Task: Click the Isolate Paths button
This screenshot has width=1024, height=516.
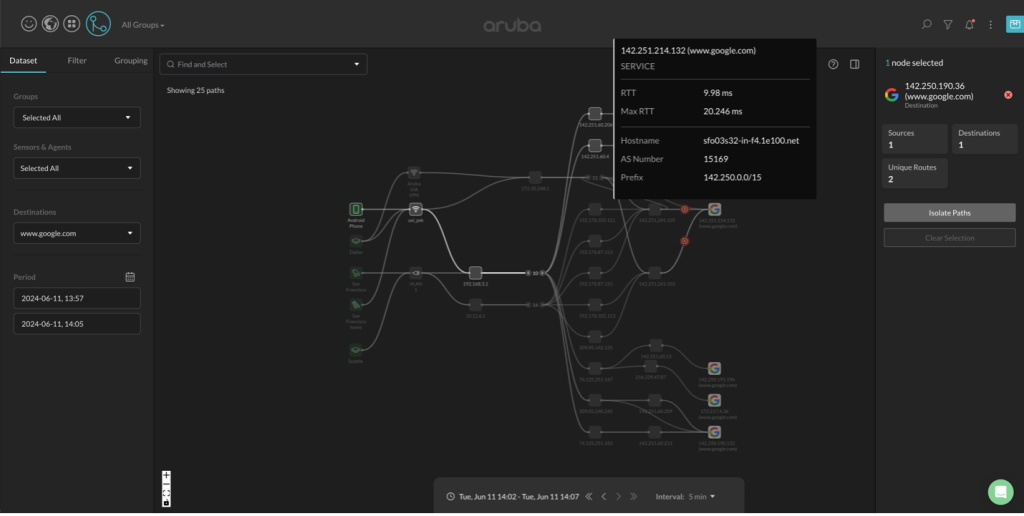Action: (949, 213)
